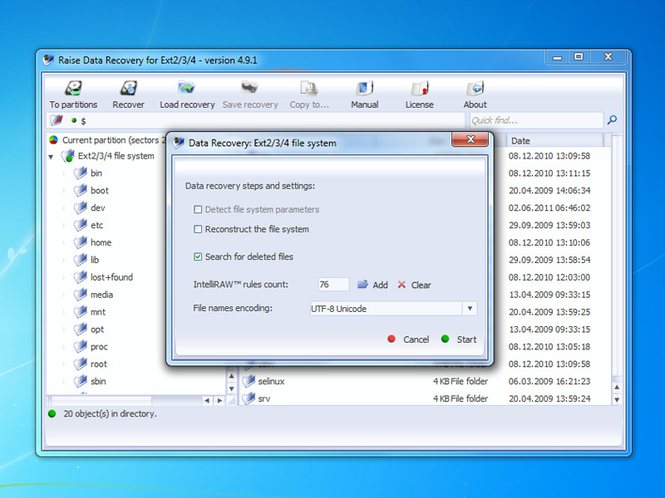Click the tree horizontal scrollbar right arrow

pyautogui.click(x=219, y=400)
